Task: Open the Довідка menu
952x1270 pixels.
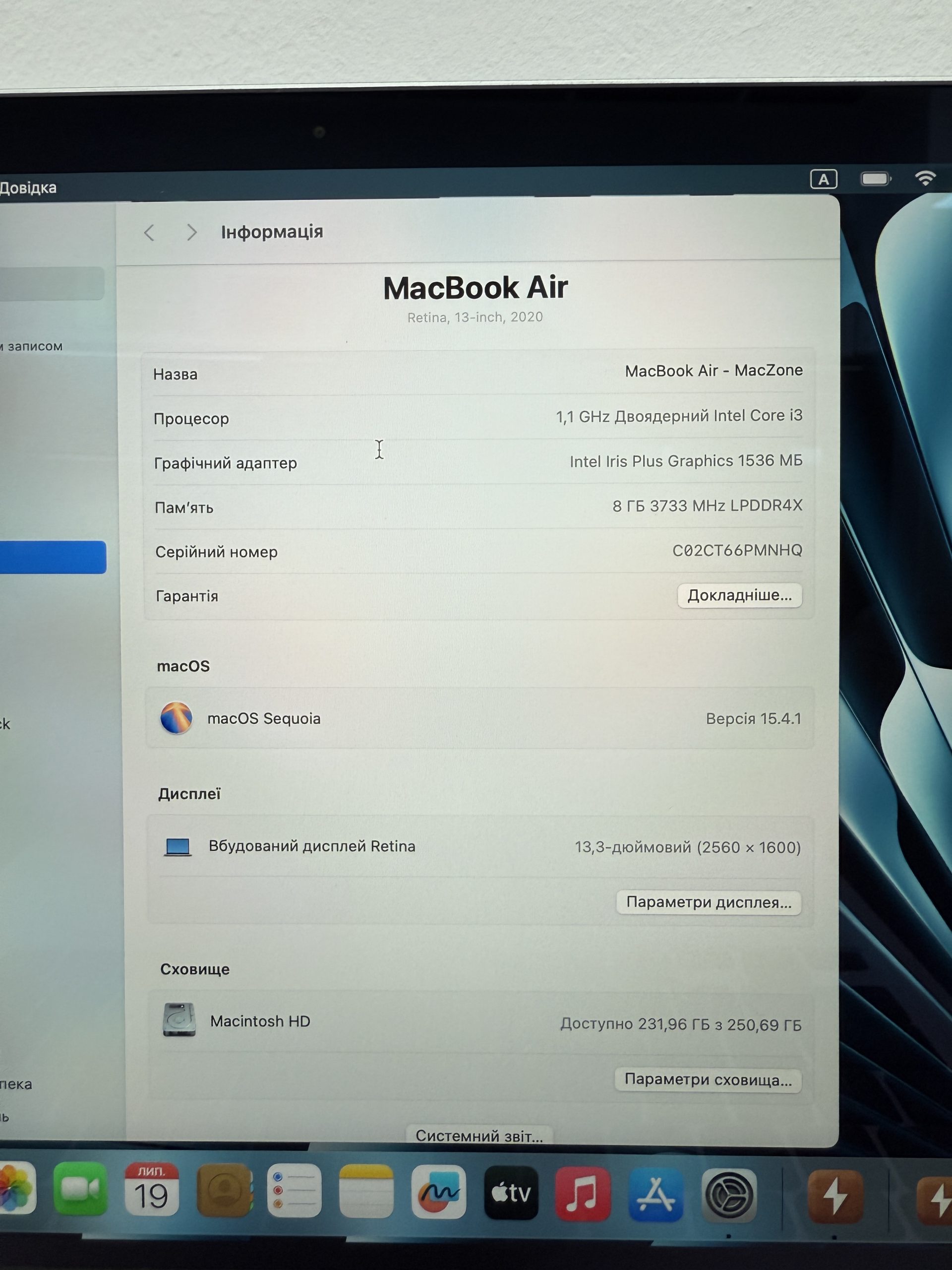Action: [28, 188]
